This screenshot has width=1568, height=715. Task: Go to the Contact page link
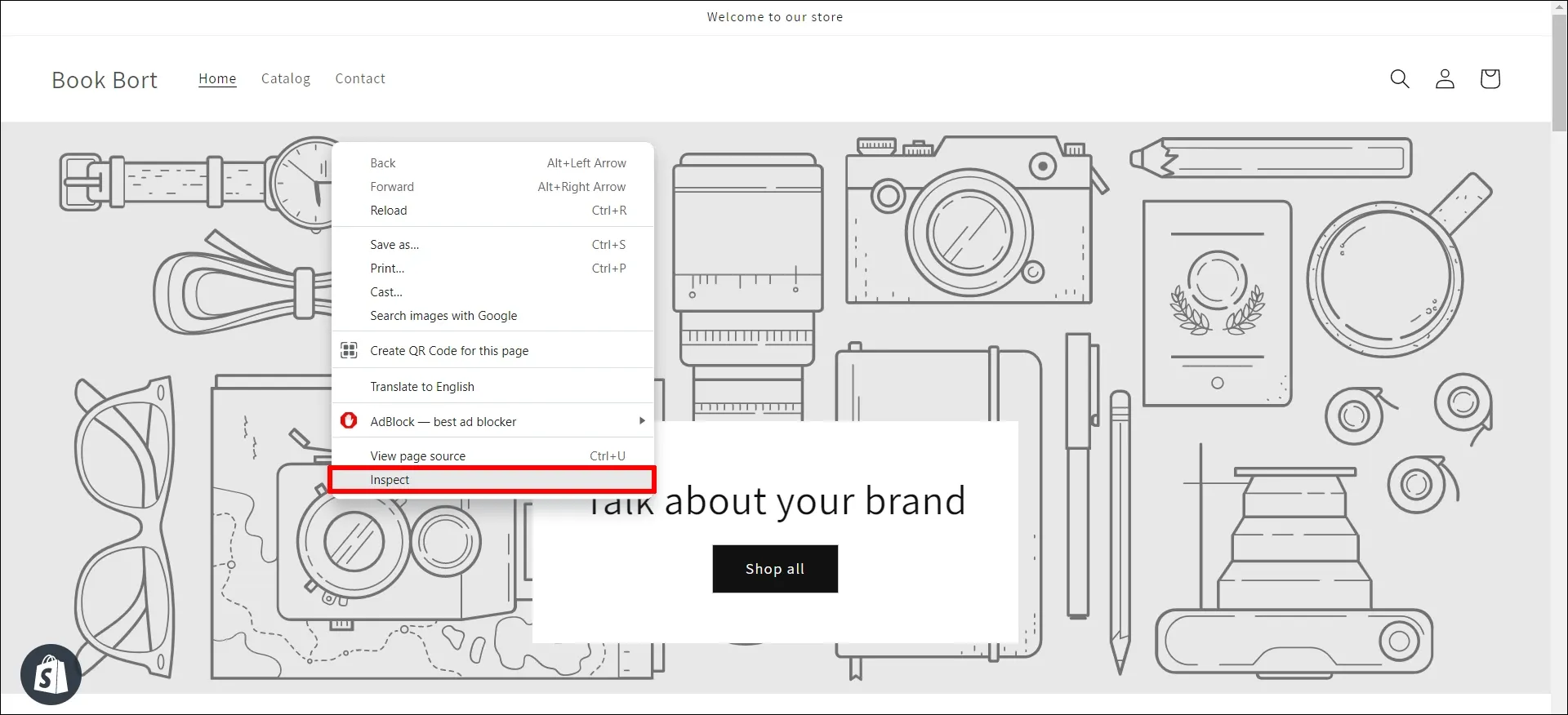360,78
